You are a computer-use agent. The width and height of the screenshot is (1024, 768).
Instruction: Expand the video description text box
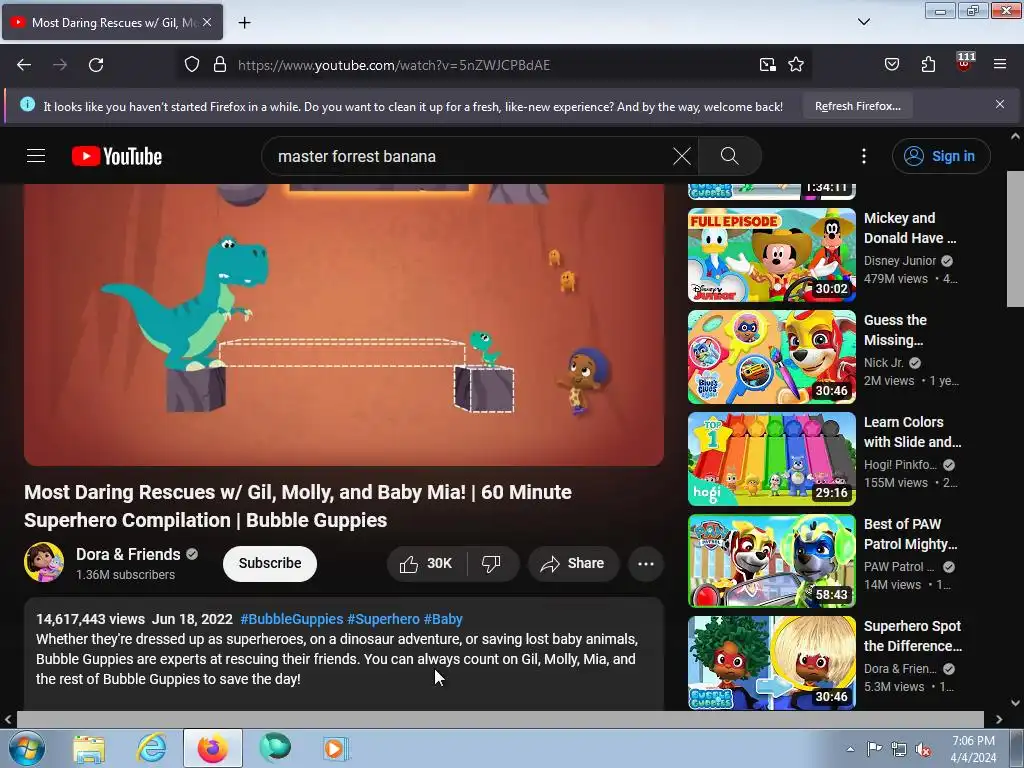pyautogui.click(x=344, y=654)
